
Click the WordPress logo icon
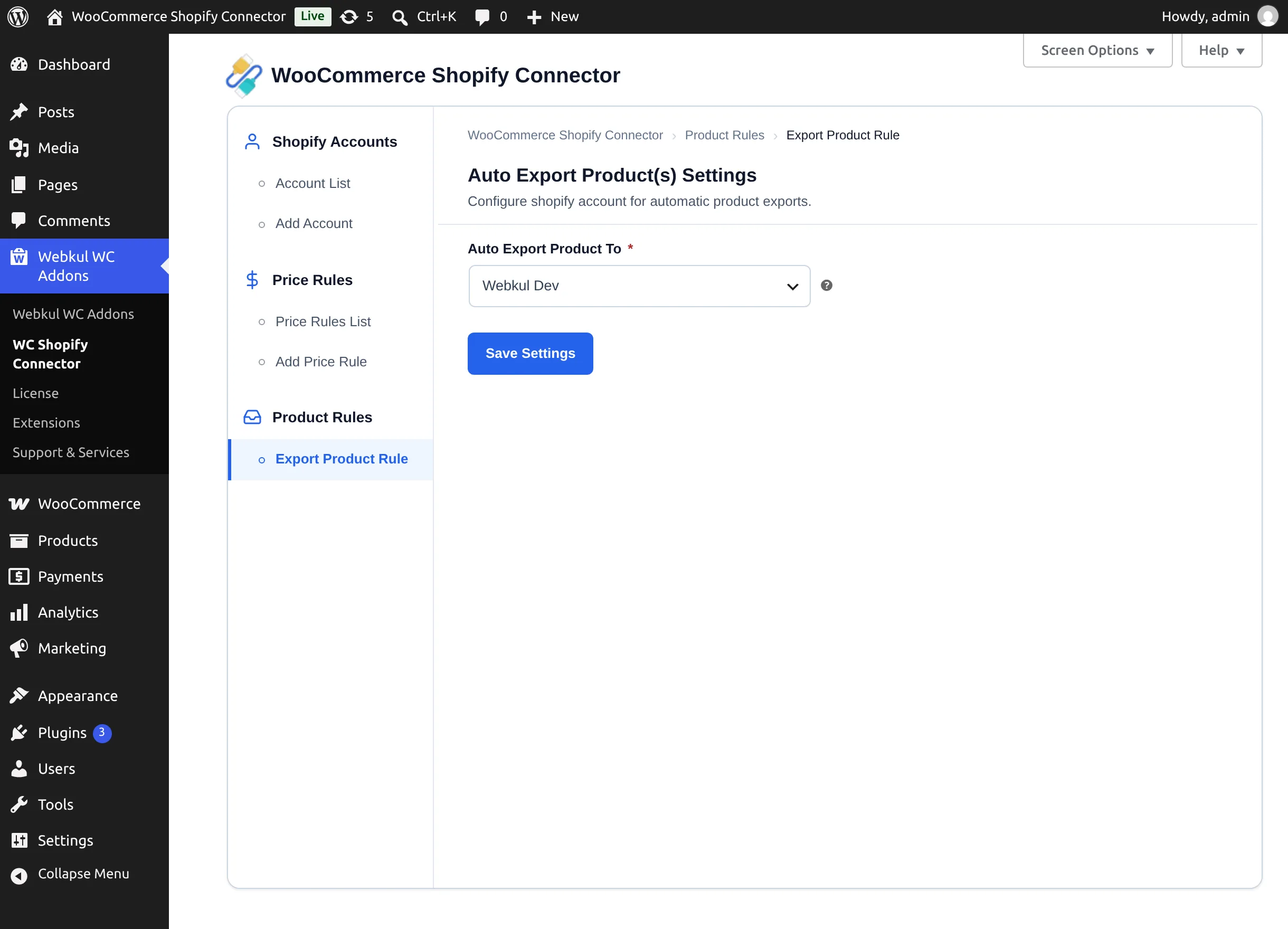coord(18,16)
